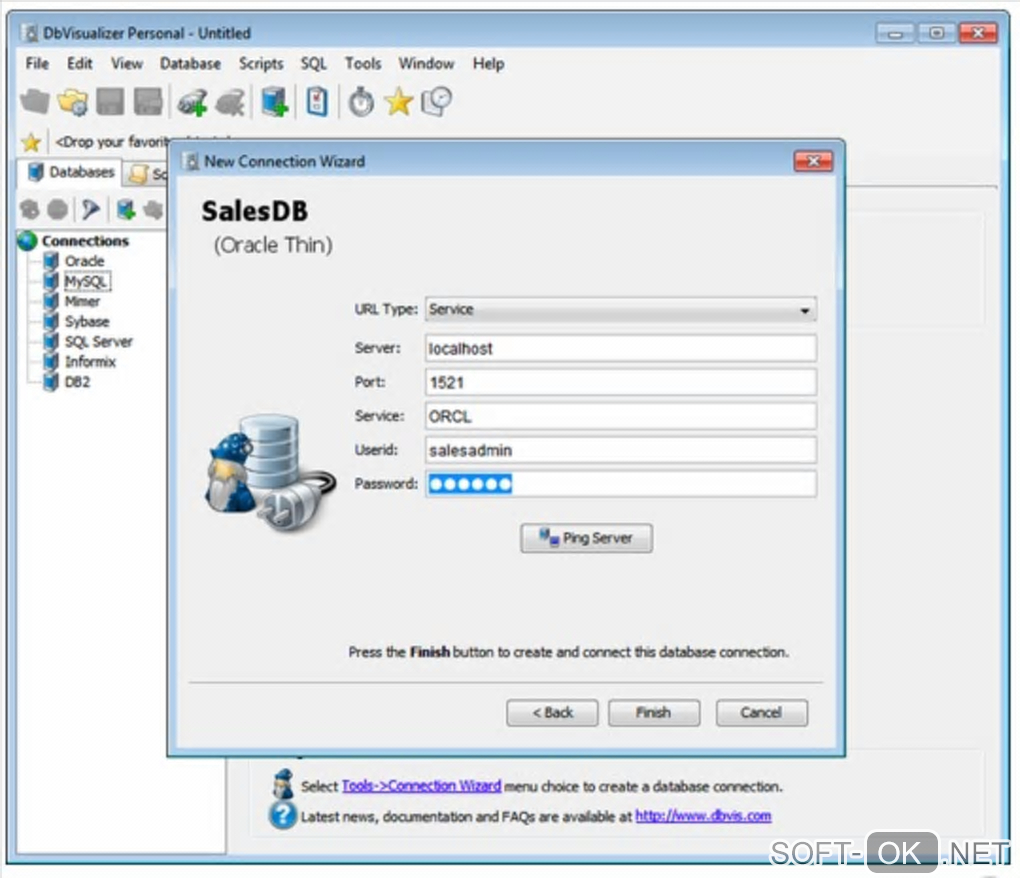Open the File menu
The width and height of the screenshot is (1020, 878).
pyautogui.click(x=37, y=64)
